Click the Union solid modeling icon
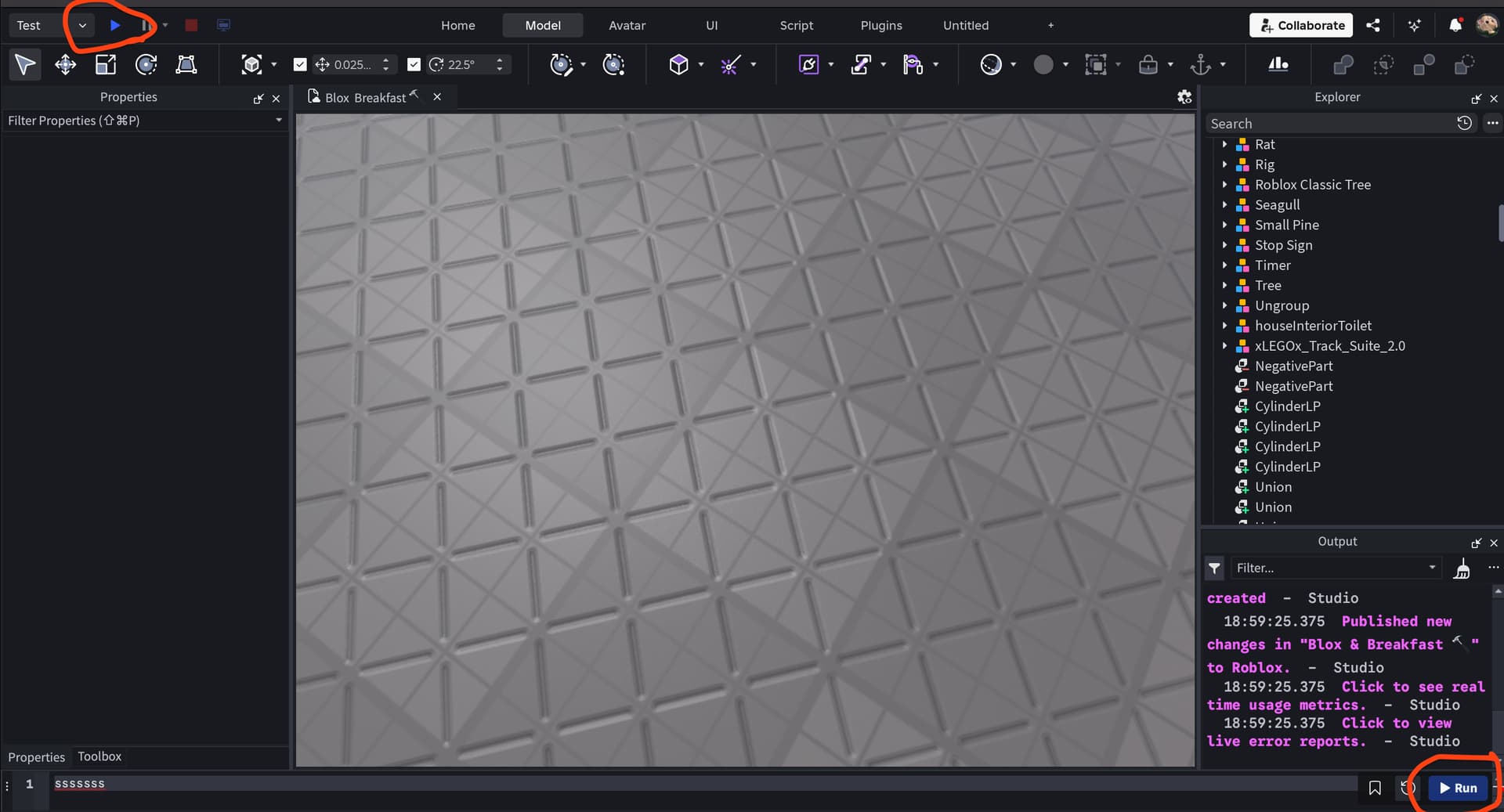 (1343, 64)
